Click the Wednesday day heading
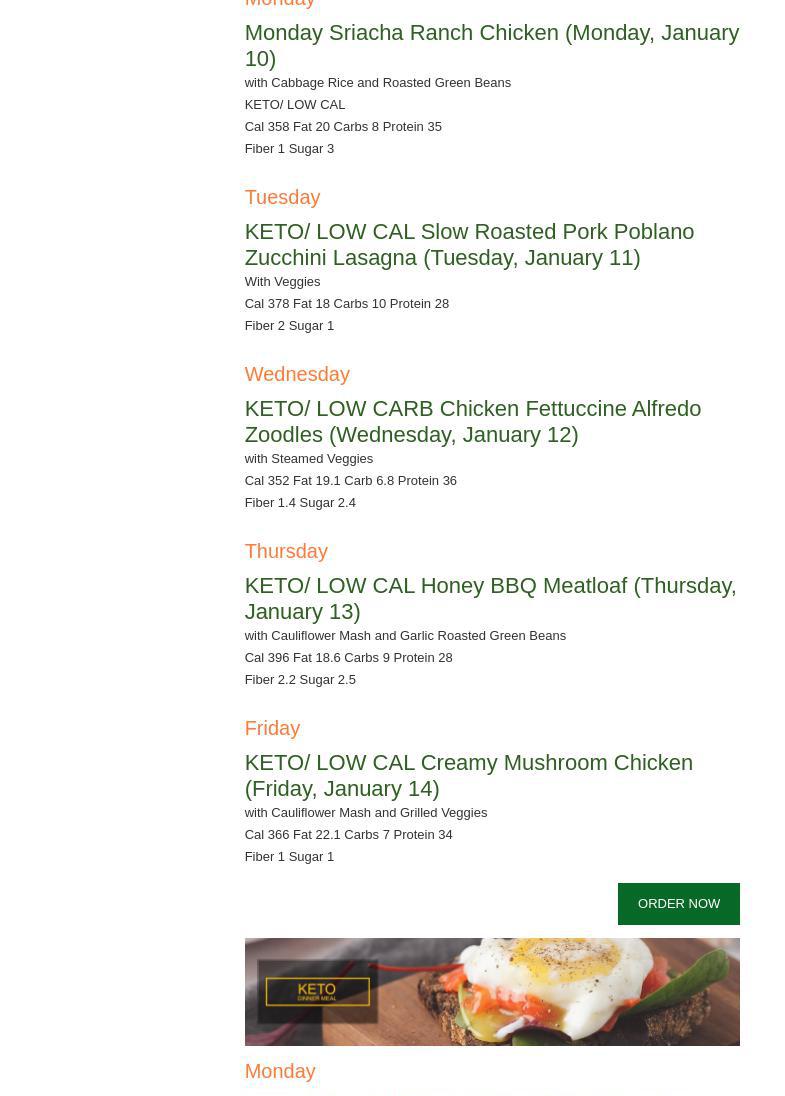The height and width of the screenshot is (1096, 785). tap(297, 374)
